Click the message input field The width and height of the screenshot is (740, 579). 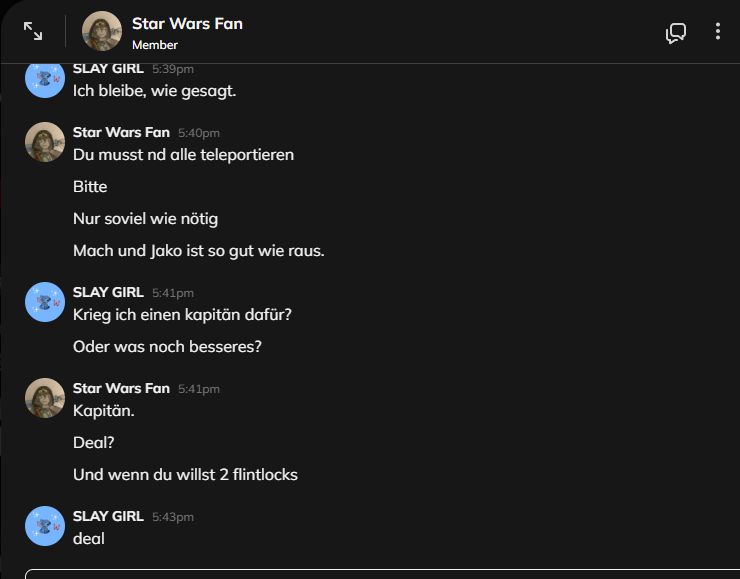[x=380, y=574]
